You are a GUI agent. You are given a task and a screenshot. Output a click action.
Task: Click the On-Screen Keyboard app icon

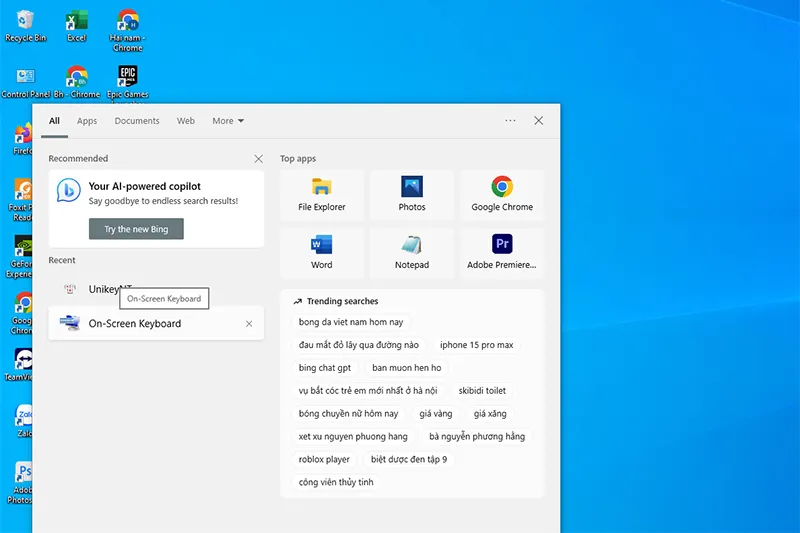point(70,323)
